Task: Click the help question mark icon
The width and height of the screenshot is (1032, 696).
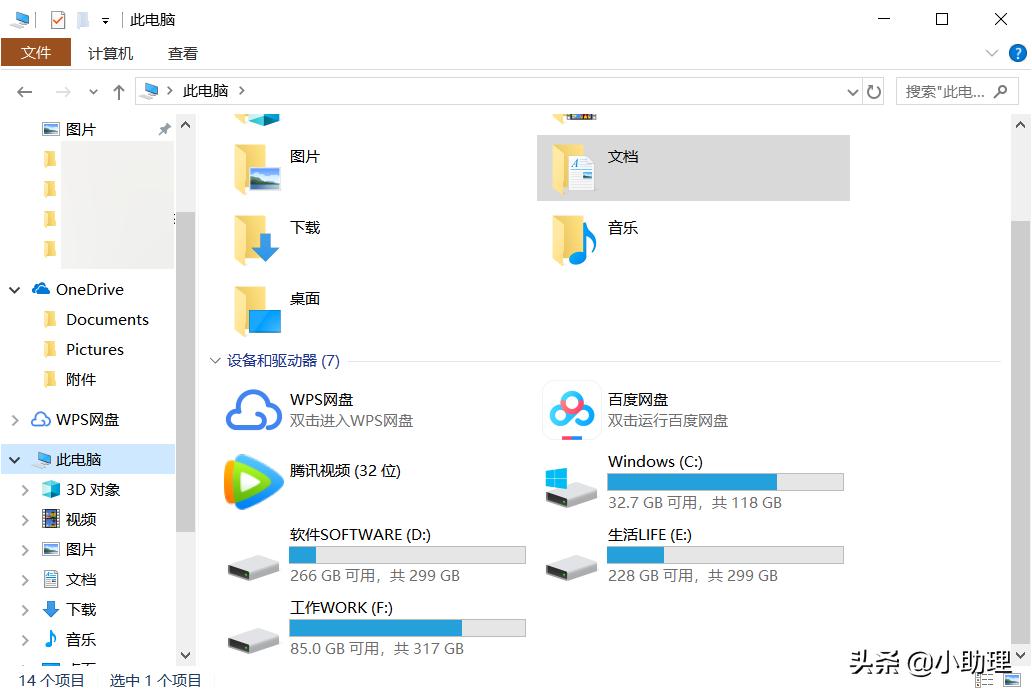Action: [x=1018, y=53]
